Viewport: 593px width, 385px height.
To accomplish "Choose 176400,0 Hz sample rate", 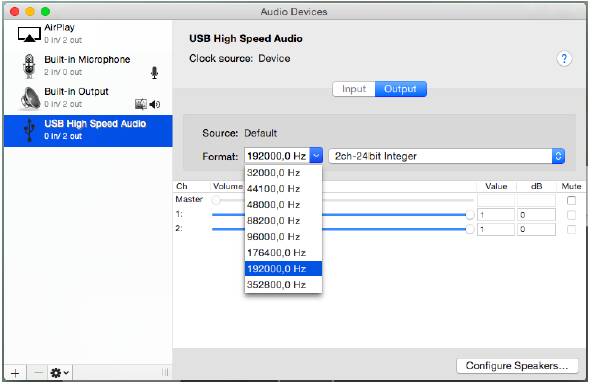I will pyautogui.click(x=283, y=253).
